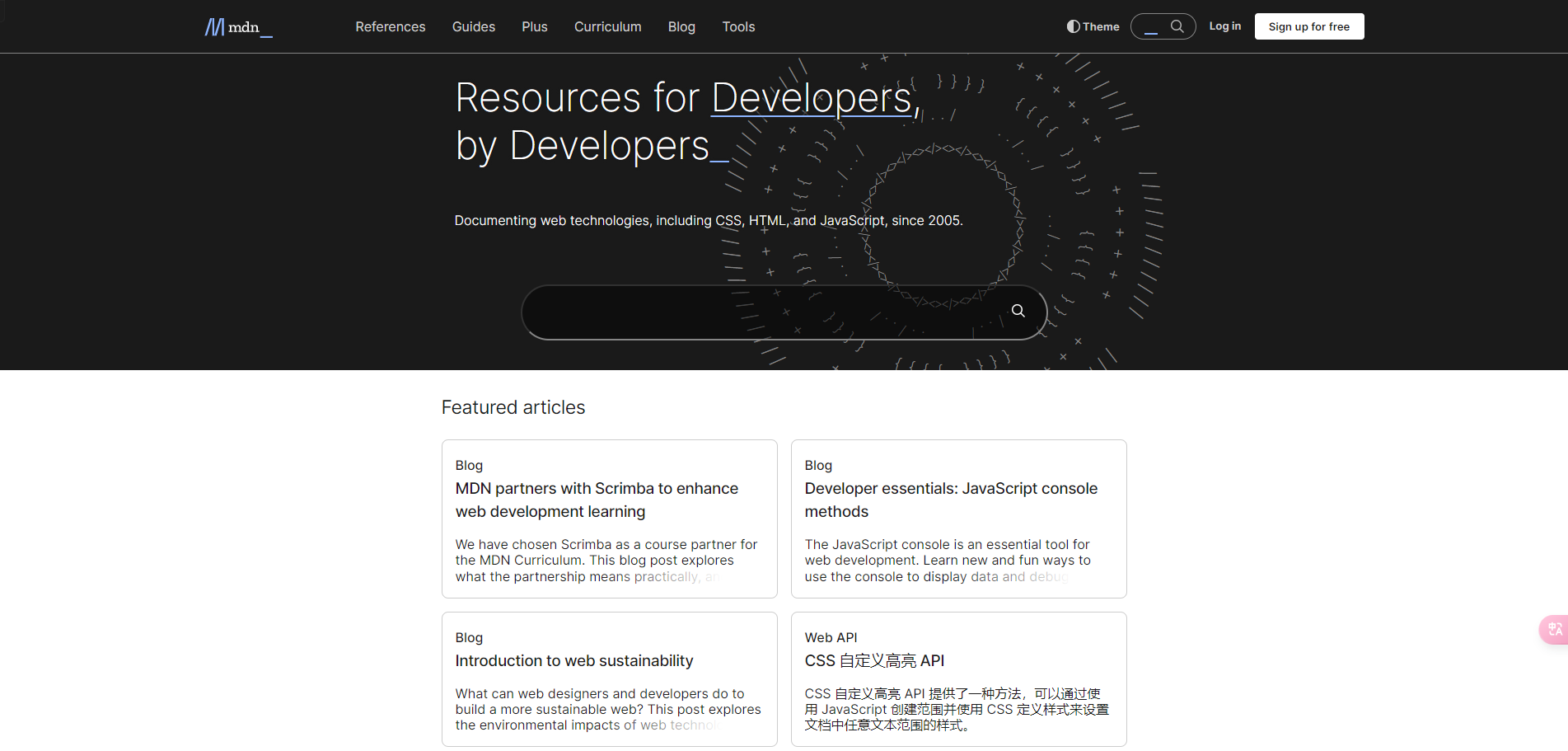Click the CSS 自定义高亮 API card description
The height and width of the screenshot is (751, 1568).
tap(957, 709)
